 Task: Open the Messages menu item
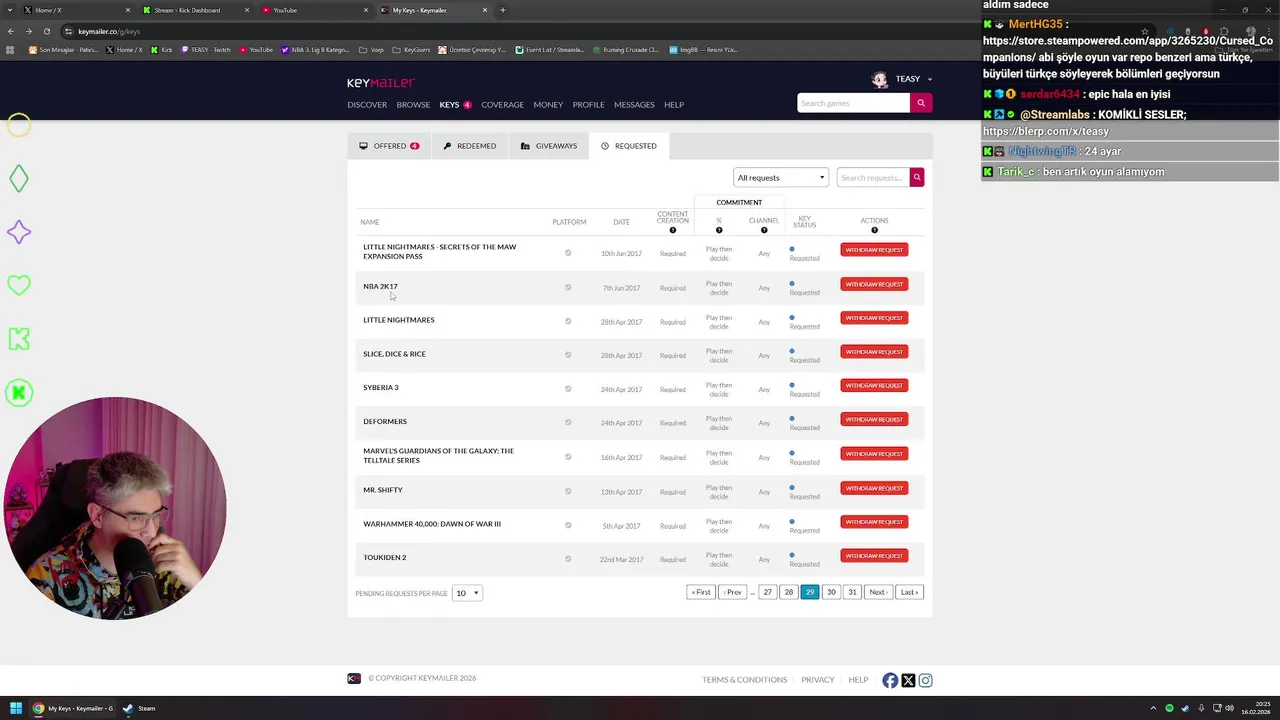click(x=634, y=105)
